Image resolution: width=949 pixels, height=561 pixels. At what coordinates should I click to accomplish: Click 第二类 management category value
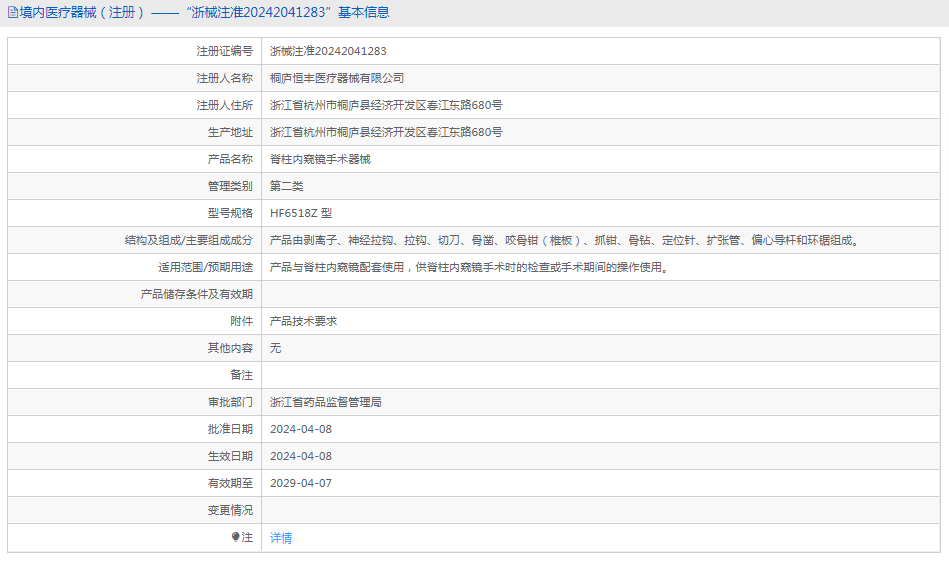click(286, 186)
